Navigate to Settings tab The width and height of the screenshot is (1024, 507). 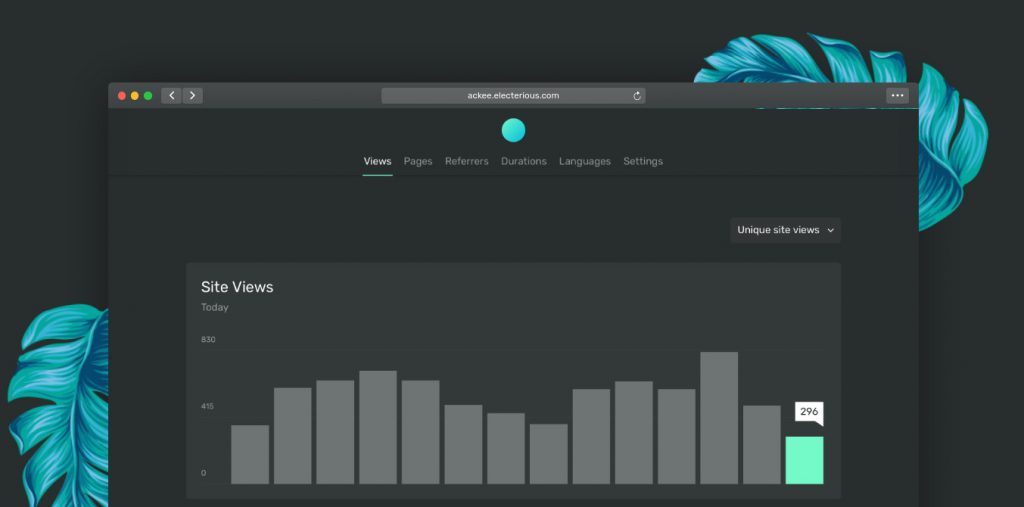pos(643,161)
